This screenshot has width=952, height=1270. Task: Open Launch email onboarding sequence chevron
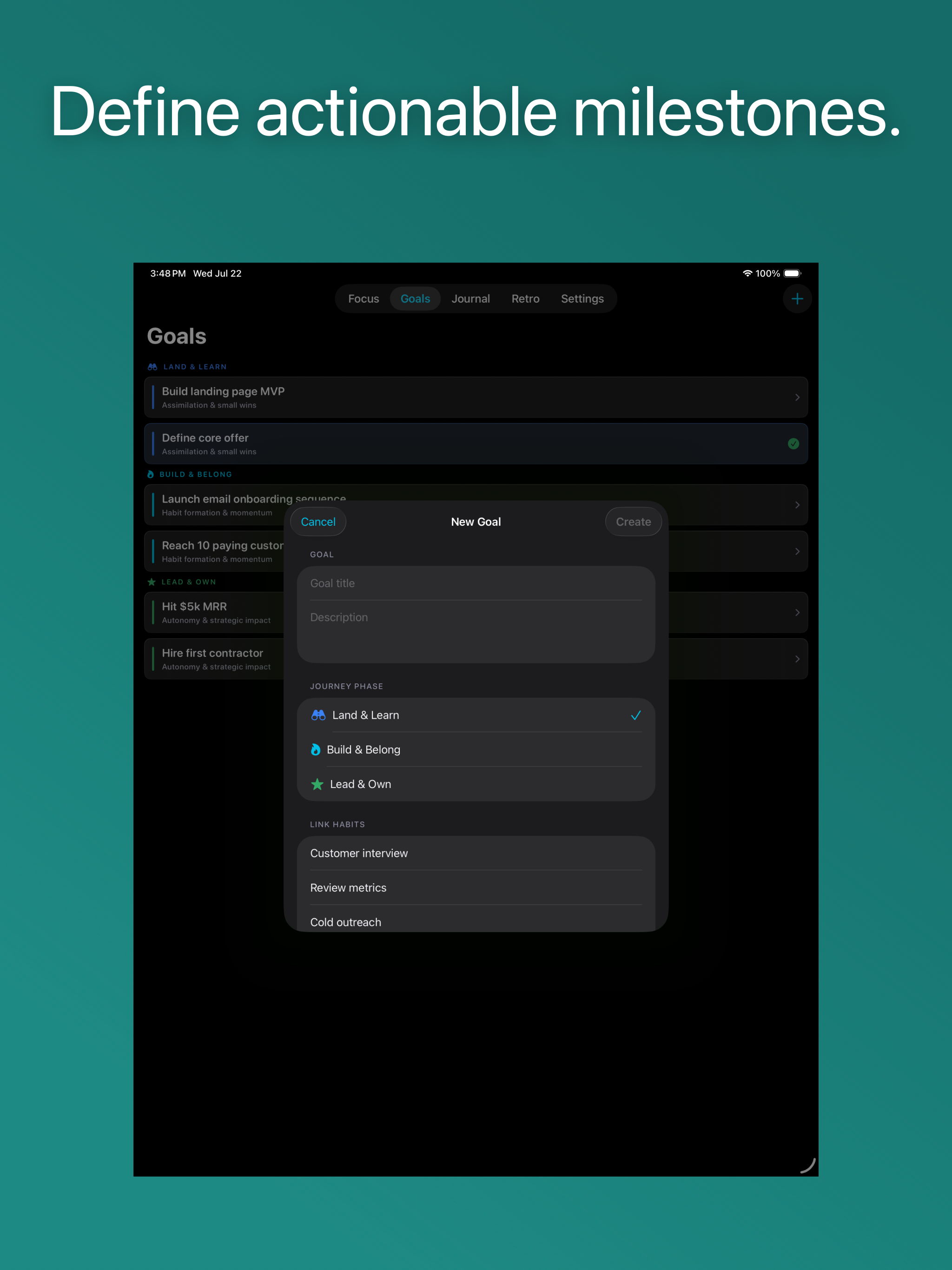coord(797,505)
